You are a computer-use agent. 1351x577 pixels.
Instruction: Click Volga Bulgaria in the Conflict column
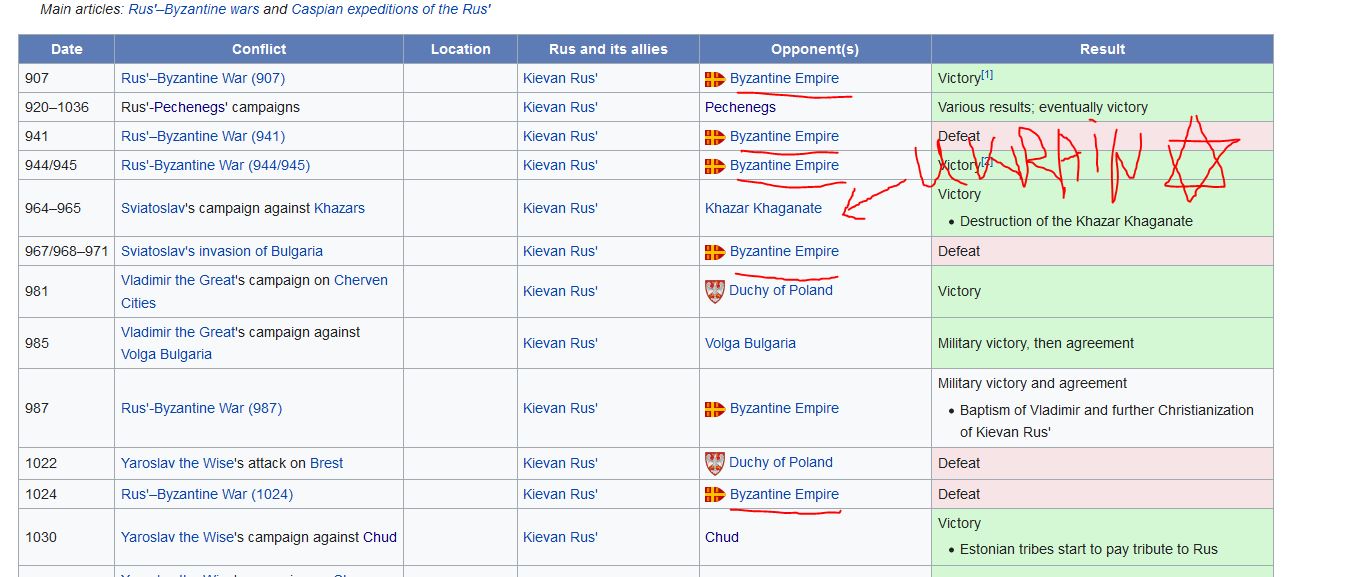click(166, 354)
